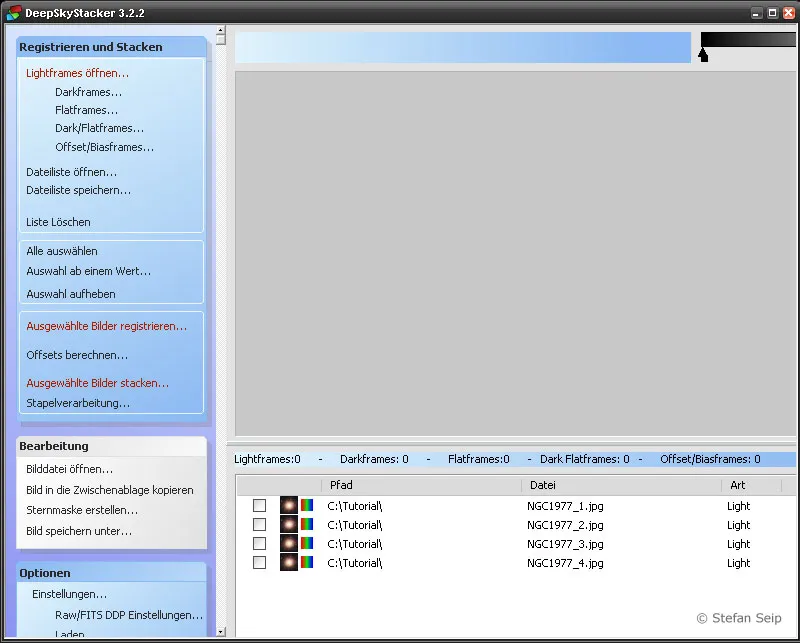Click the NGC1977_2.jpg star thumbnail icon
800x643 pixels.
click(x=289, y=524)
